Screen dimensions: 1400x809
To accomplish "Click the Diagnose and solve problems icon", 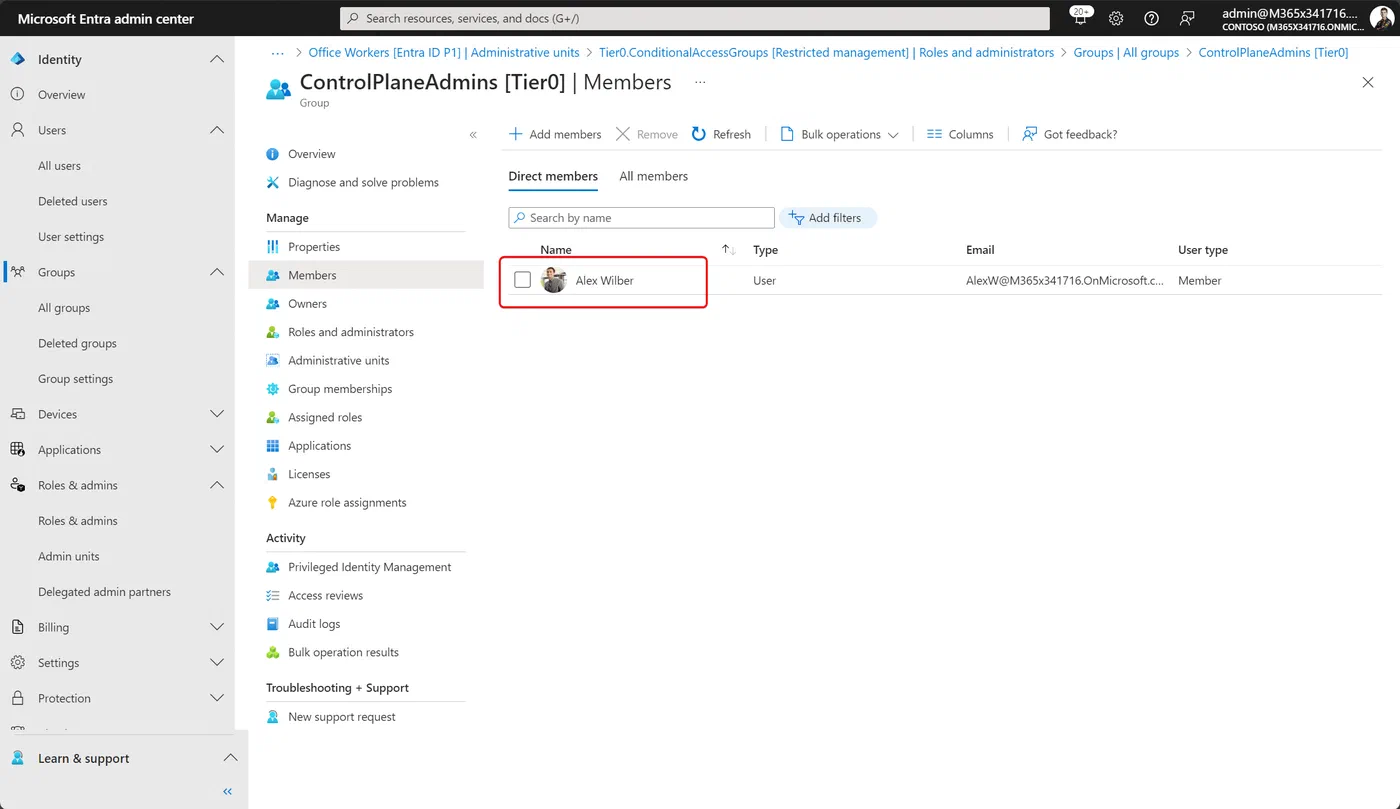I will 273,182.
